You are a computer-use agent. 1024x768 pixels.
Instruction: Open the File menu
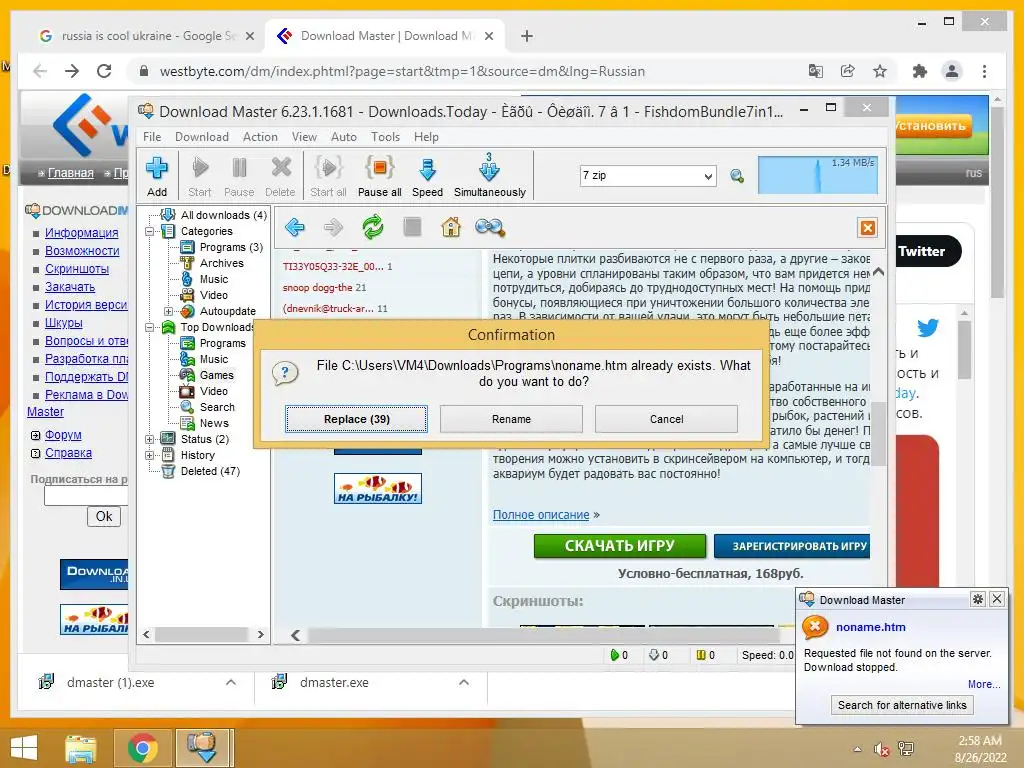pyautogui.click(x=152, y=136)
